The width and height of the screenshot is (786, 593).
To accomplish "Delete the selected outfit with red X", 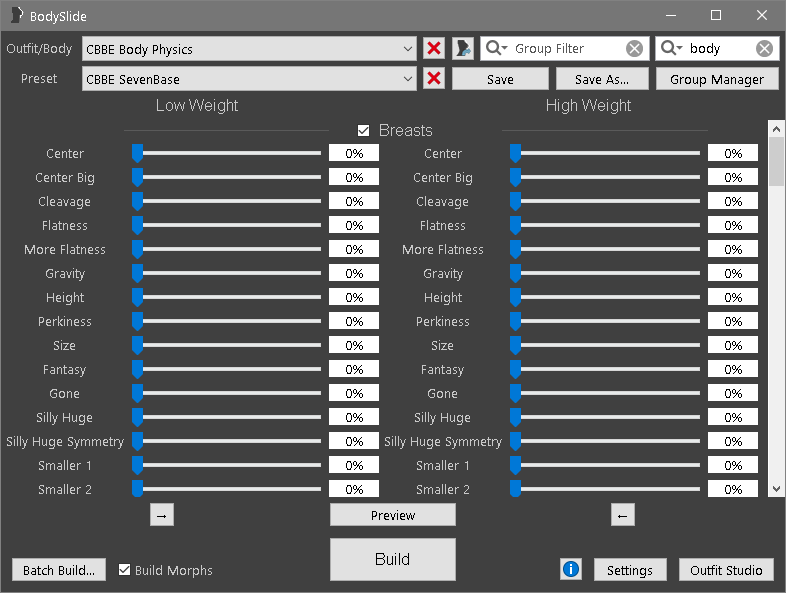I will pyautogui.click(x=434, y=49).
